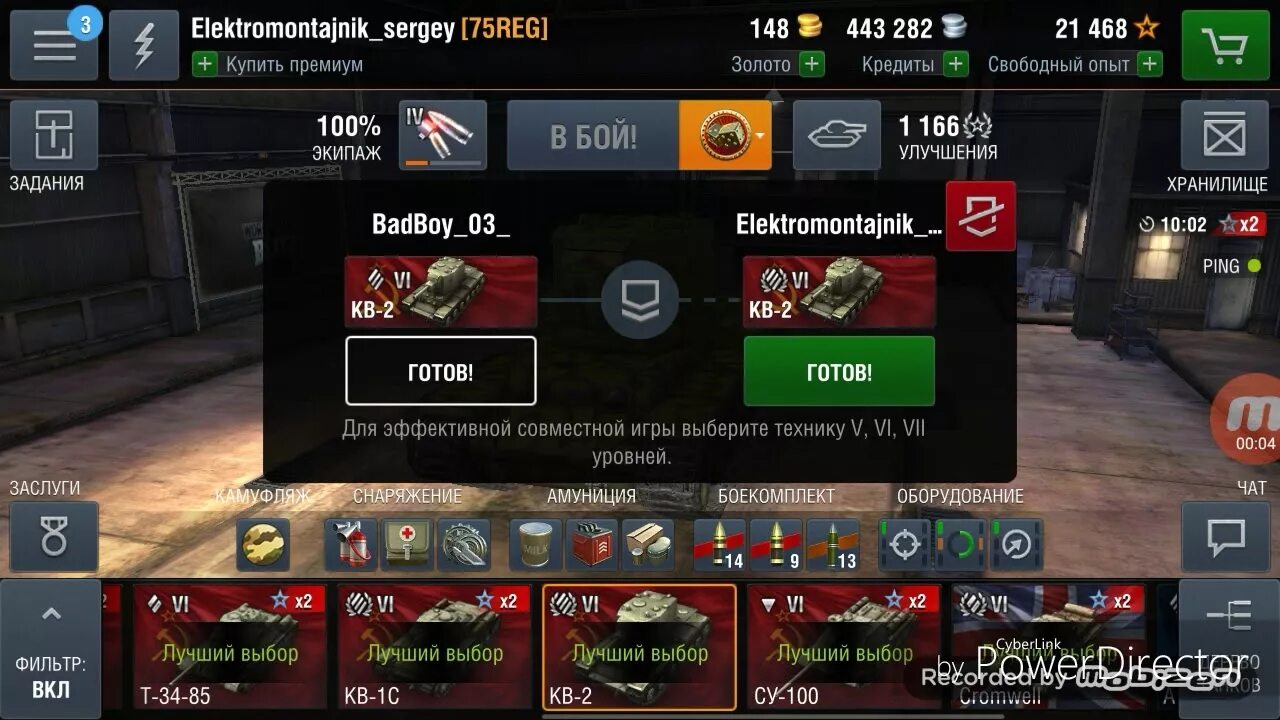
Task: Toggle the green Готов! ready button
Action: (x=839, y=372)
